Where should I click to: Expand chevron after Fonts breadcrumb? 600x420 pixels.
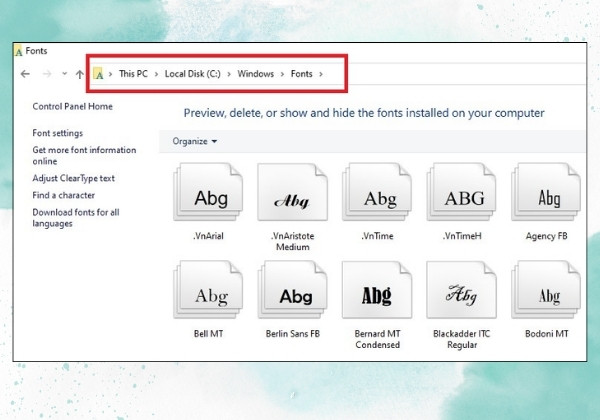321,74
